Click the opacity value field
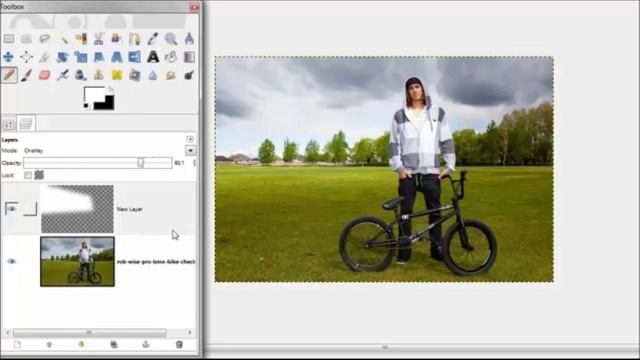640x360 pixels. (179, 163)
